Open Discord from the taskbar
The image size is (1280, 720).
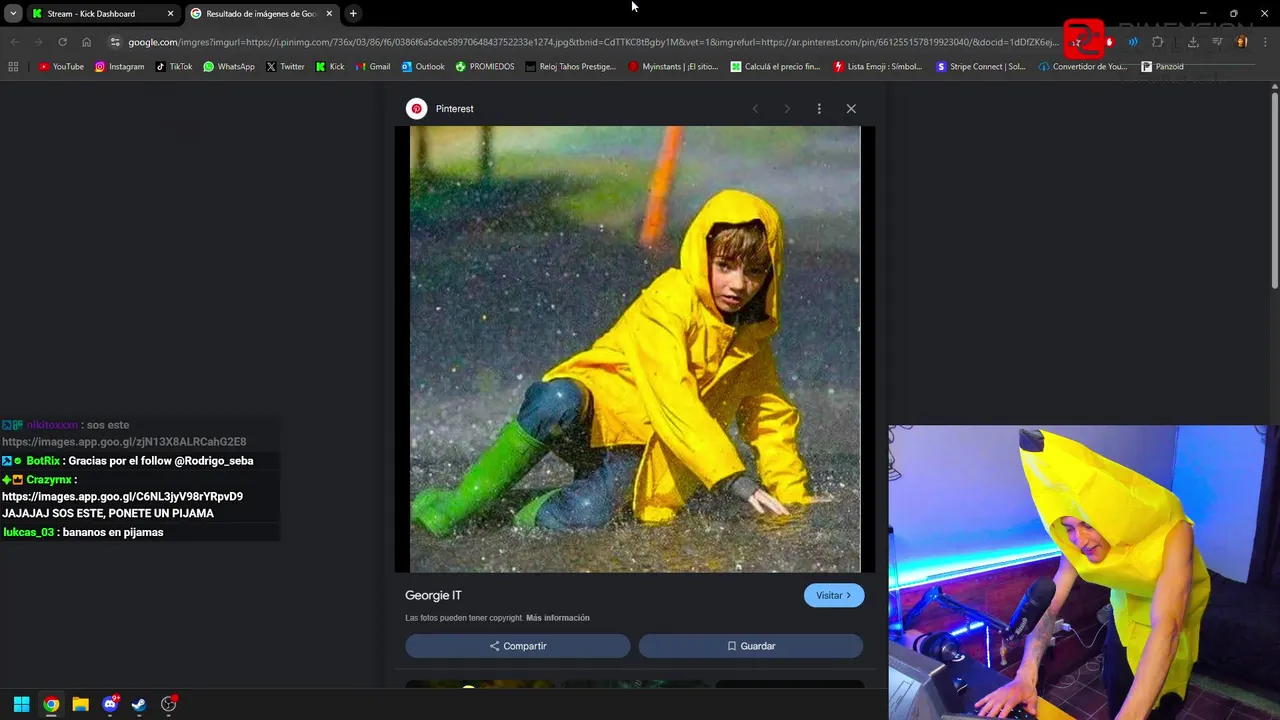(110, 705)
